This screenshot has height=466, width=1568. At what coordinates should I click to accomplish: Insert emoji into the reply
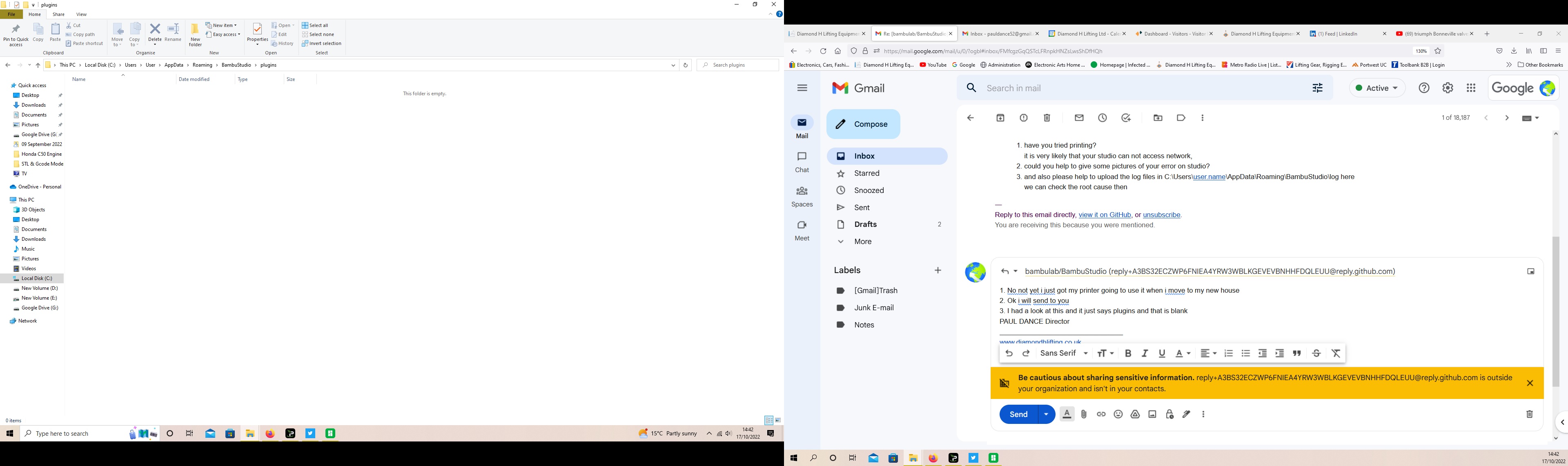[x=1118, y=414]
